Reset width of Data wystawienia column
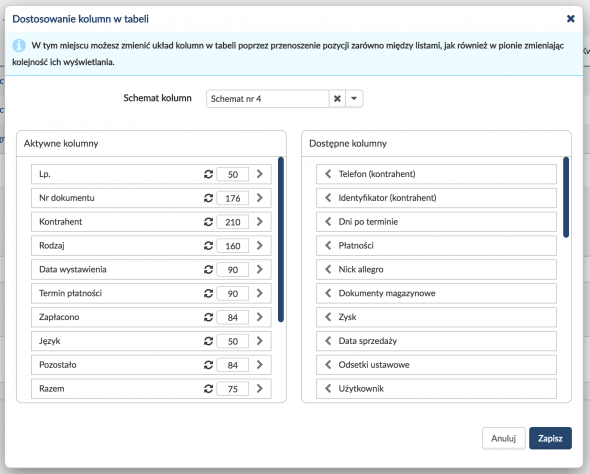The image size is (590, 474). coord(208,269)
